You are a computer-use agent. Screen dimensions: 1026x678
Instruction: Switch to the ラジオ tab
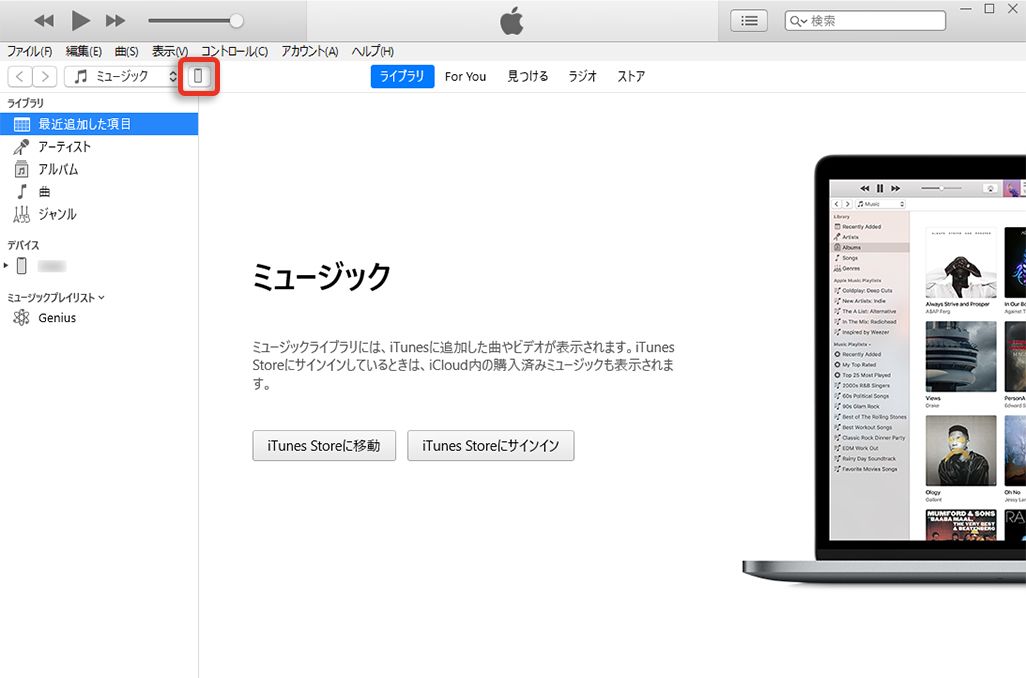[x=582, y=77]
